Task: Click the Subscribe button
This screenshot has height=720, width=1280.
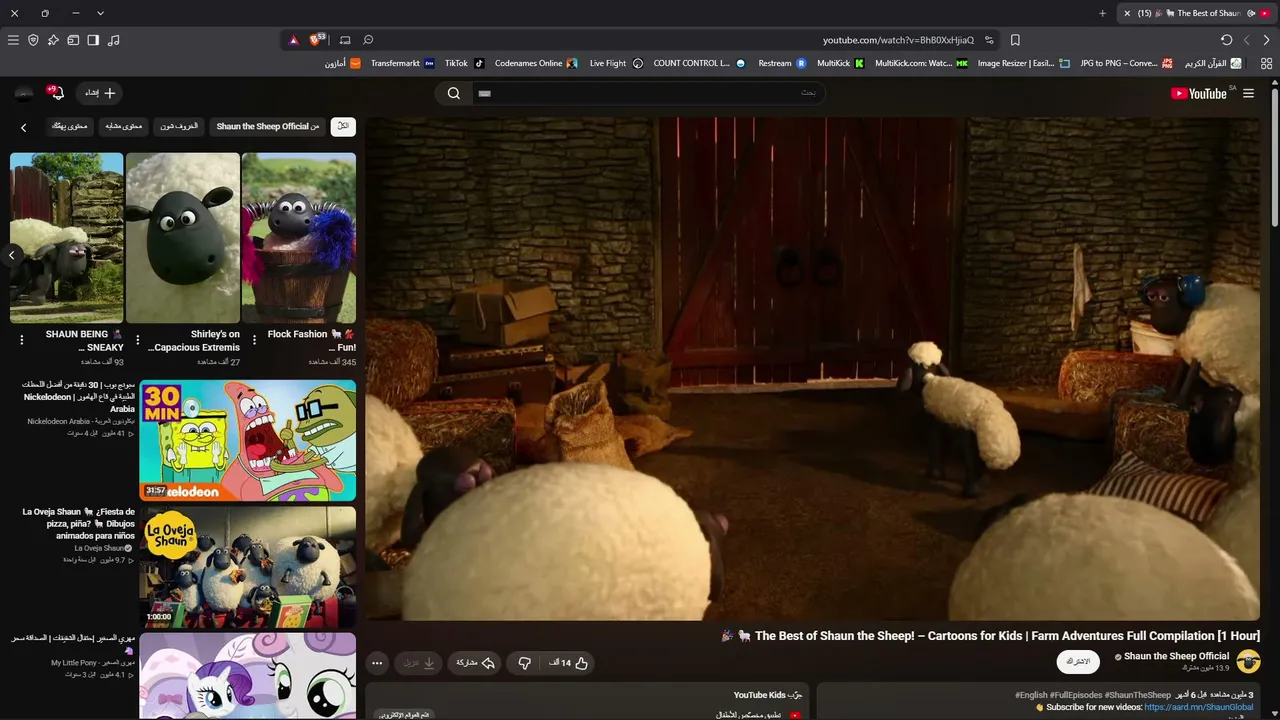Action: [x=1078, y=662]
